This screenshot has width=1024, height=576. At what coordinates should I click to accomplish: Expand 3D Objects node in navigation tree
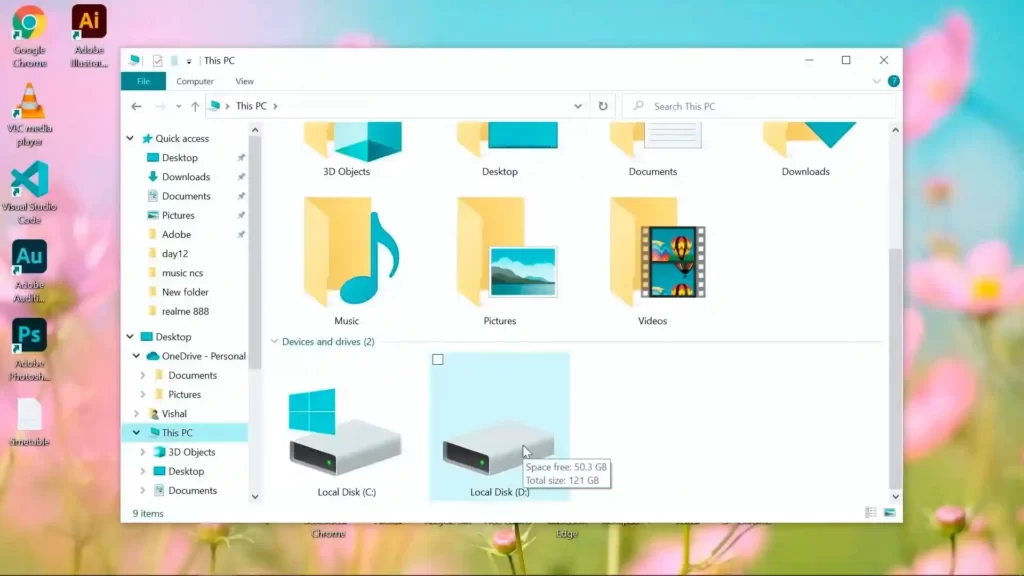142,452
